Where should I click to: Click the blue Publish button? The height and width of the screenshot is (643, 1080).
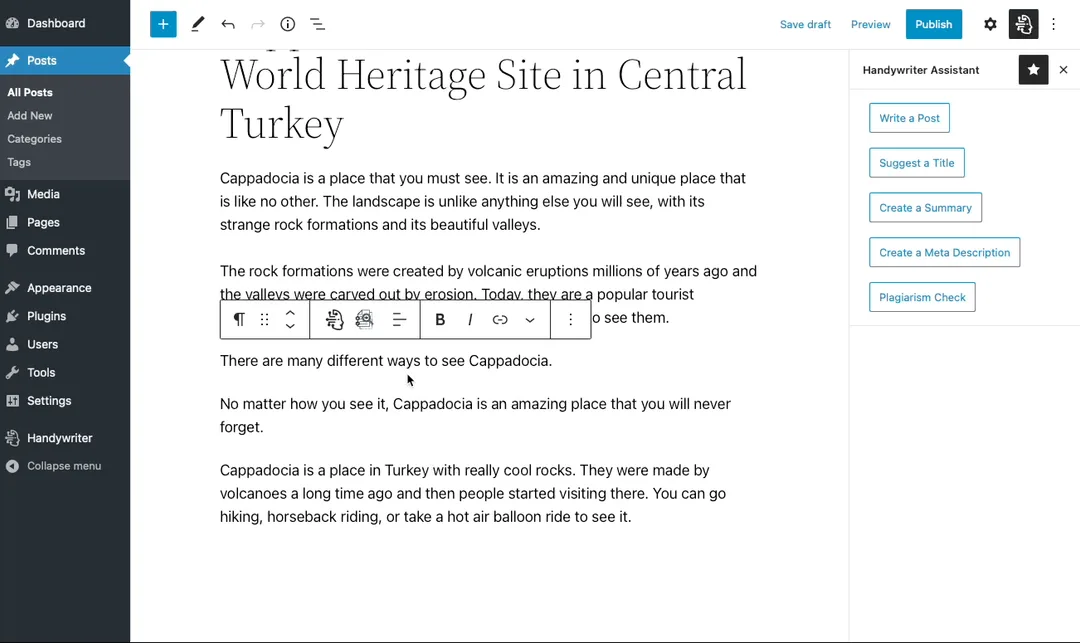tap(933, 24)
